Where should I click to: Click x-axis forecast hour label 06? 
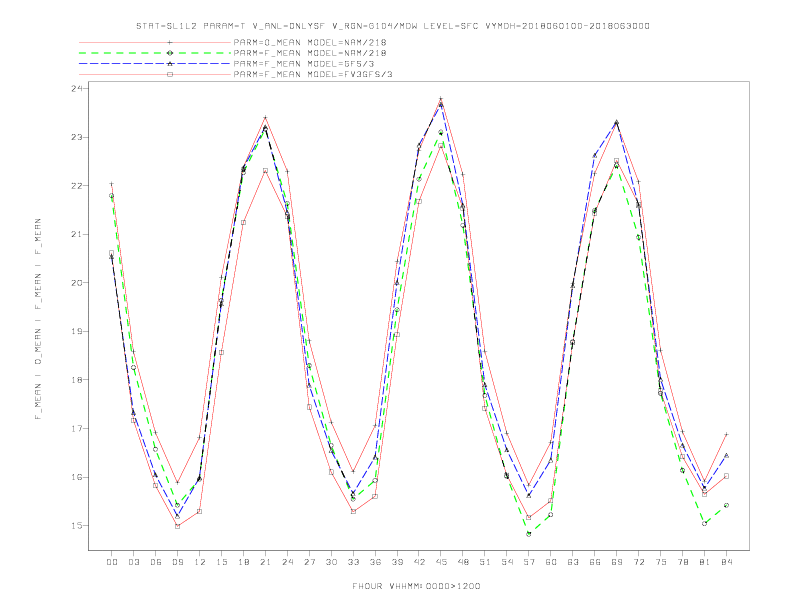(x=156, y=562)
